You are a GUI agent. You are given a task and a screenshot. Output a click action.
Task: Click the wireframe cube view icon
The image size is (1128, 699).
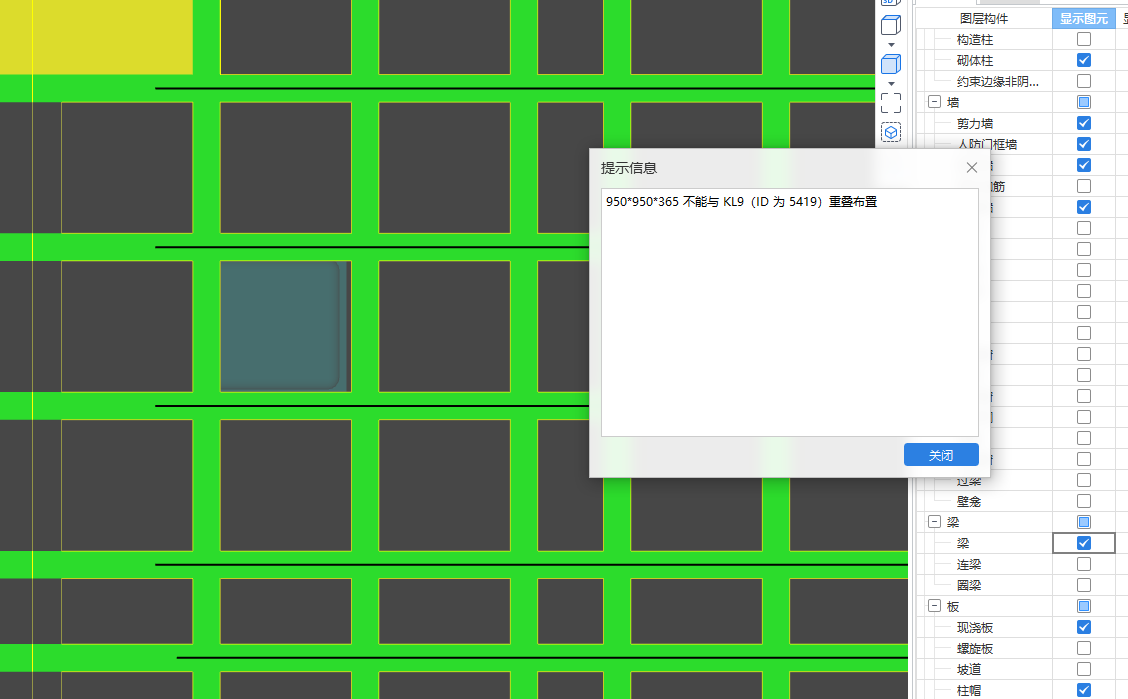(891, 25)
